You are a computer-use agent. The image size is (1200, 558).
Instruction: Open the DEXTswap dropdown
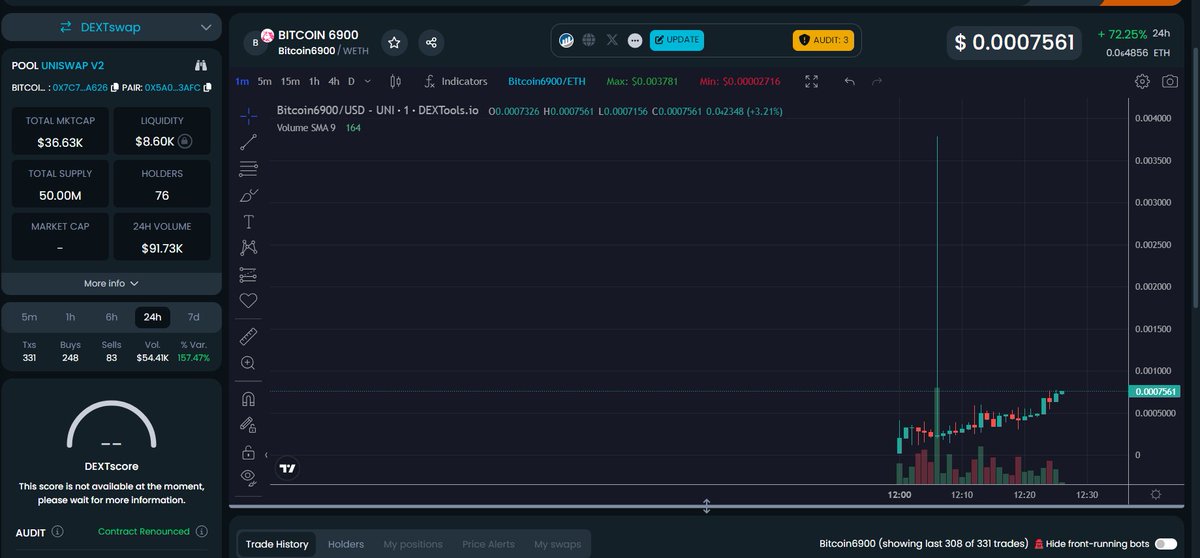[111, 27]
